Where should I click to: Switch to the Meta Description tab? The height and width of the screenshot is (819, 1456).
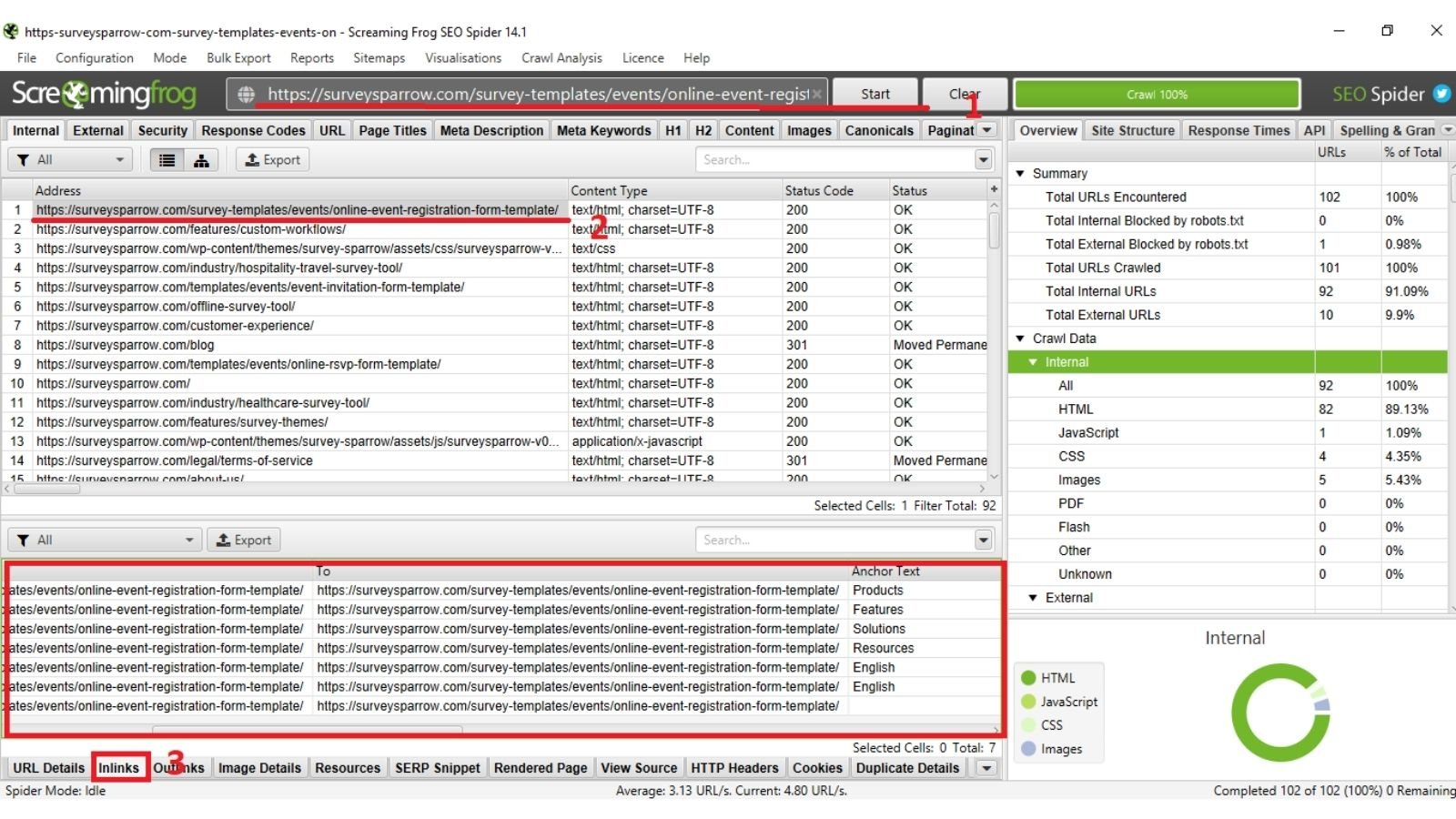pyautogui.click(x=491, y=130)
